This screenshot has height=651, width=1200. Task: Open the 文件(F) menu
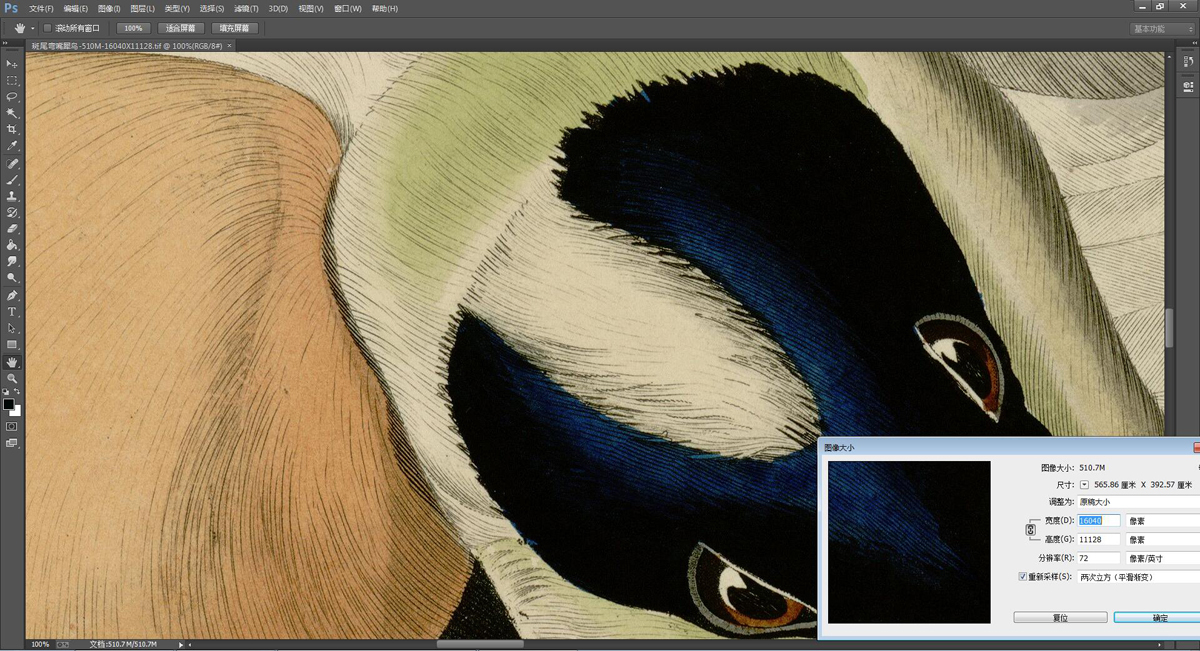(x=42, y=8)
